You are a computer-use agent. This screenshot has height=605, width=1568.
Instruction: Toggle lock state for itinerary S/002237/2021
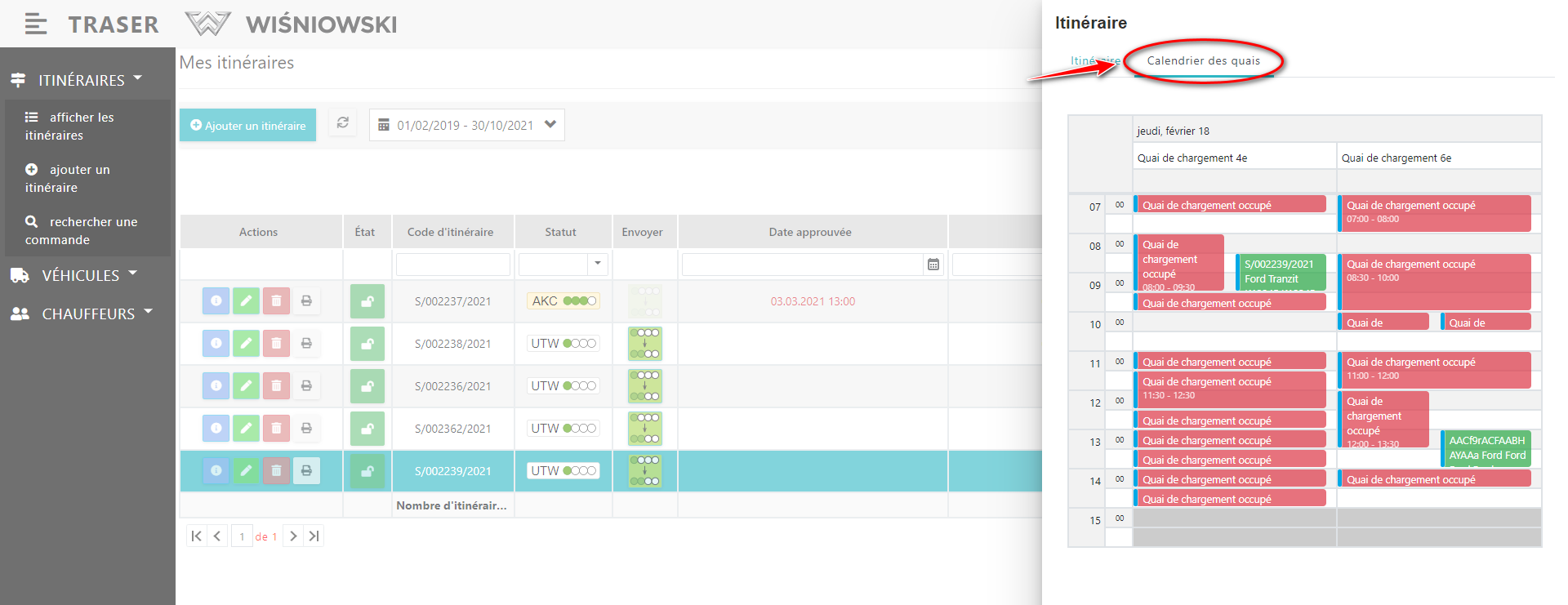[367, 301]
